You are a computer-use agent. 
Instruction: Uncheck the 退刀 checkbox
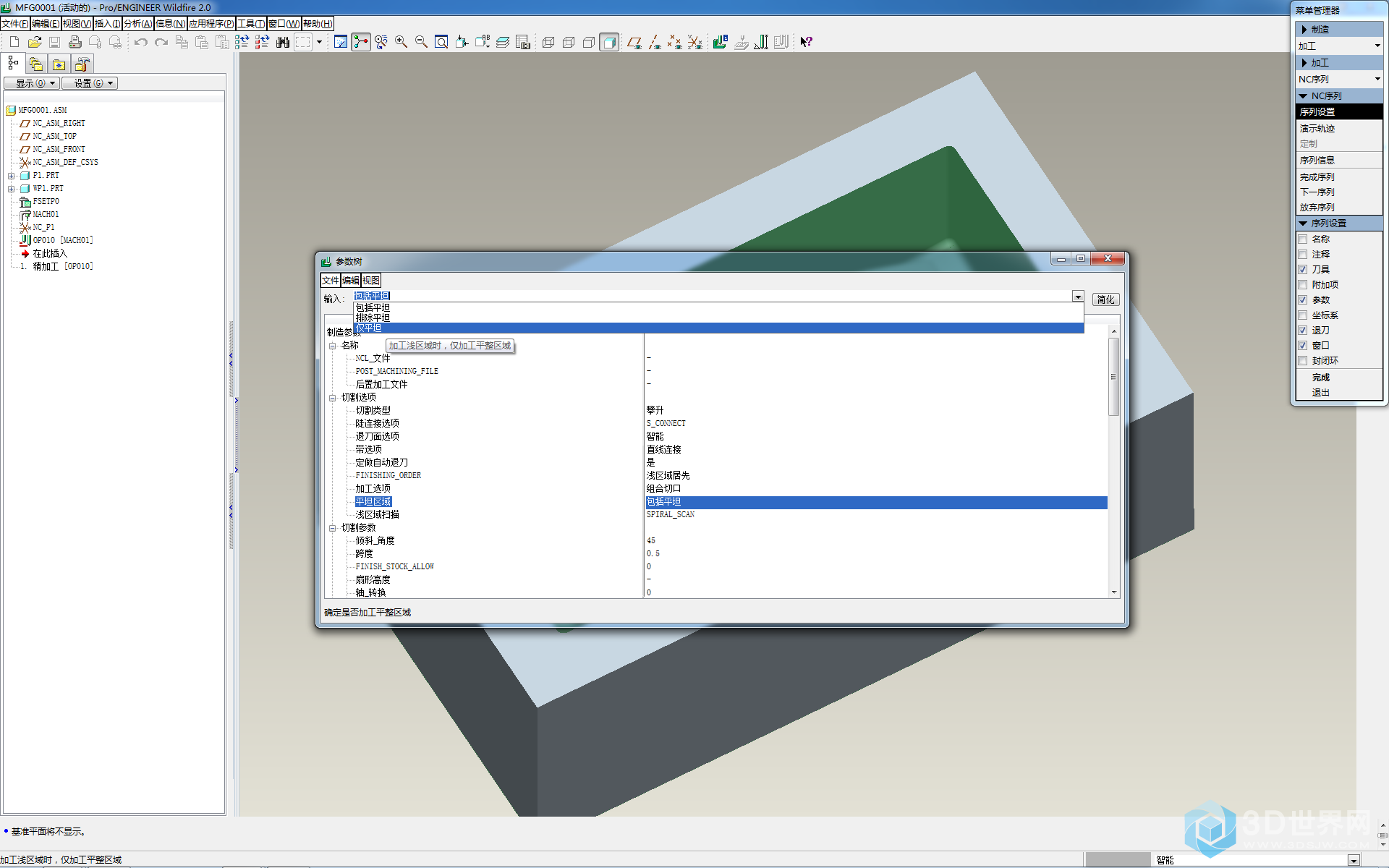[x=1303, y=331]
